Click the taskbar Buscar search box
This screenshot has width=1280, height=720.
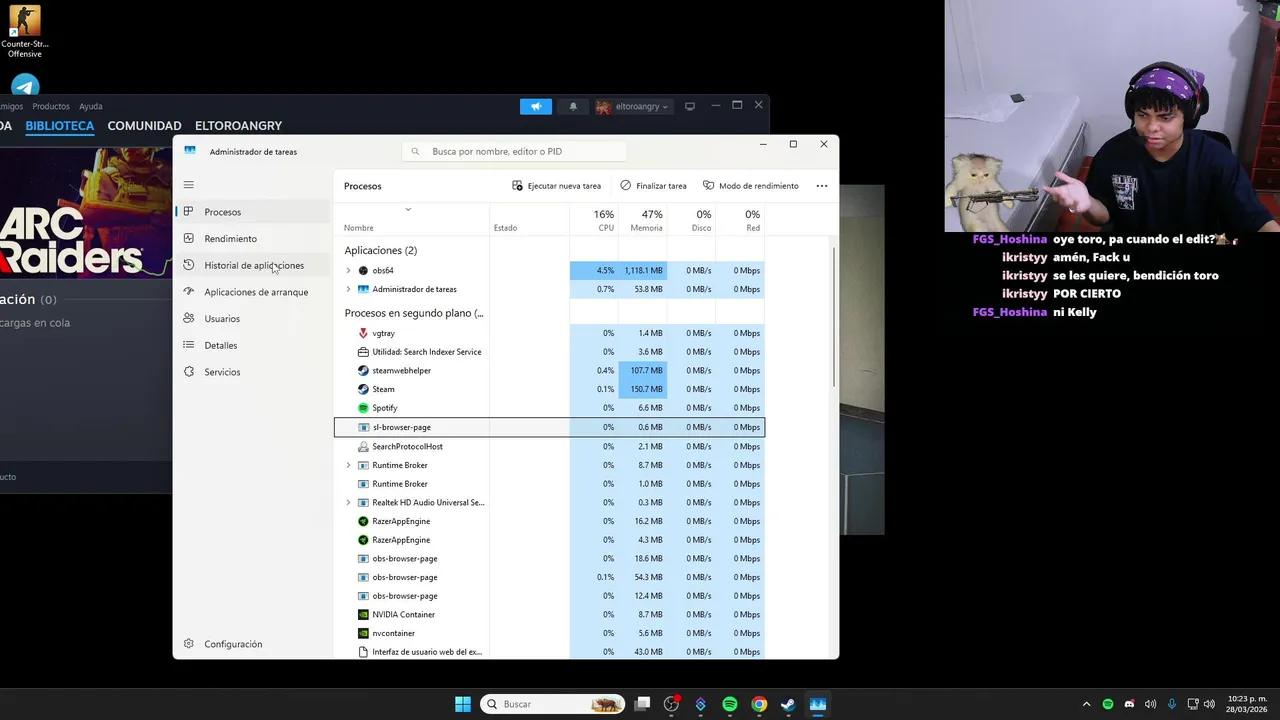pyautogui.click(x=553, y=704)
